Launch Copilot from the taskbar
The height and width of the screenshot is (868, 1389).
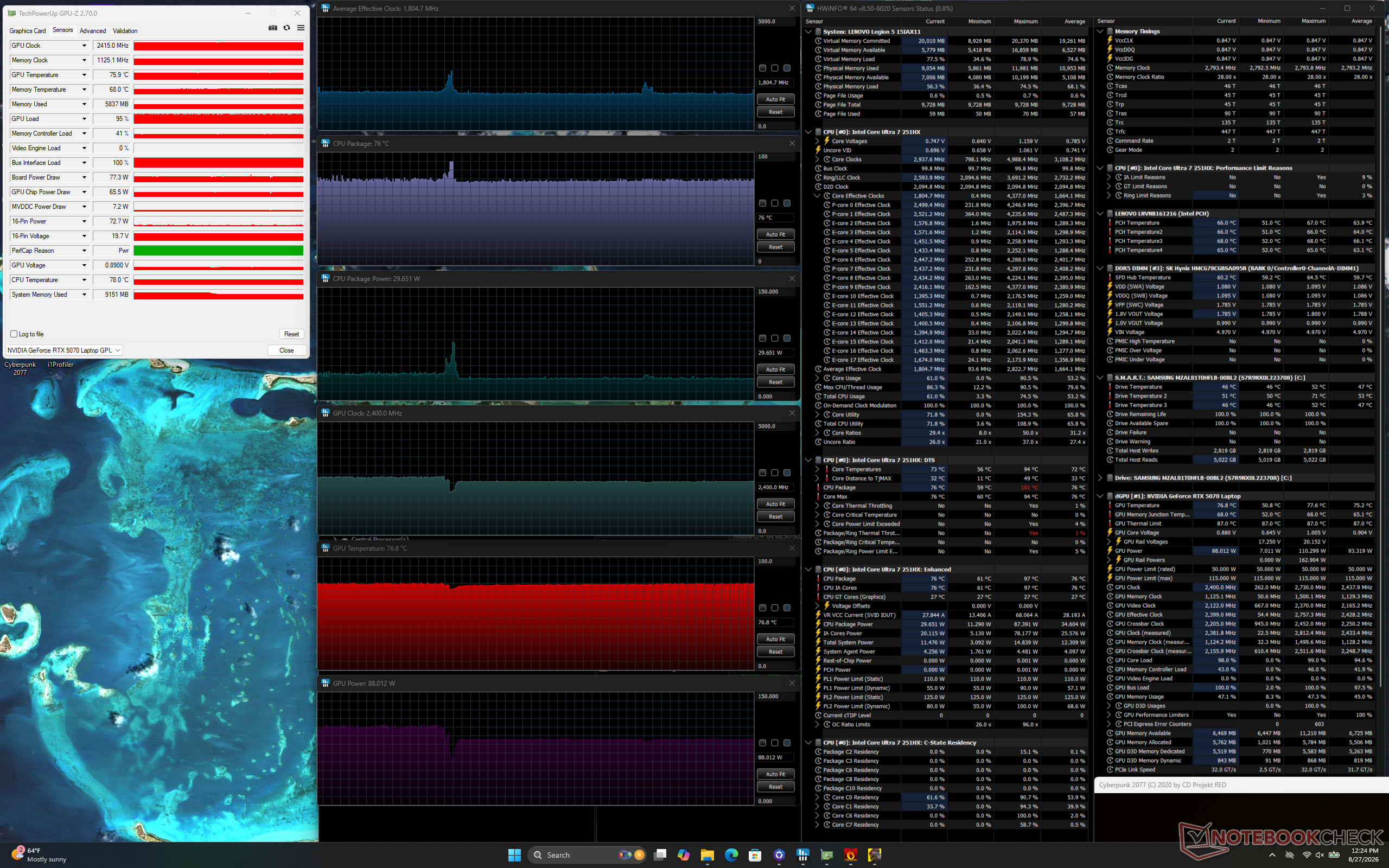click(683, 855)
